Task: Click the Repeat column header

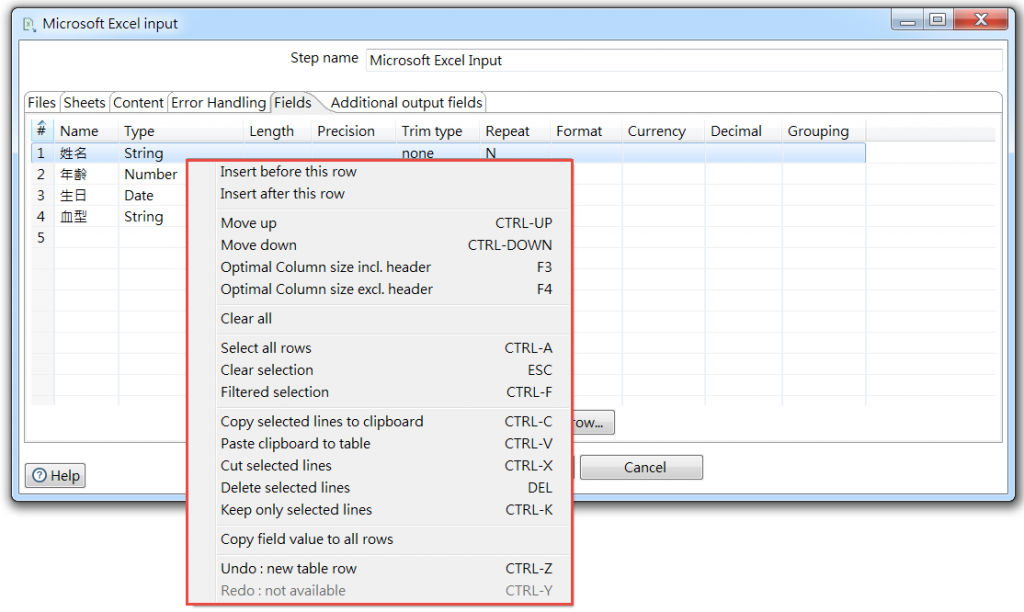Action: pyautogui.click(x=515, y=131)
